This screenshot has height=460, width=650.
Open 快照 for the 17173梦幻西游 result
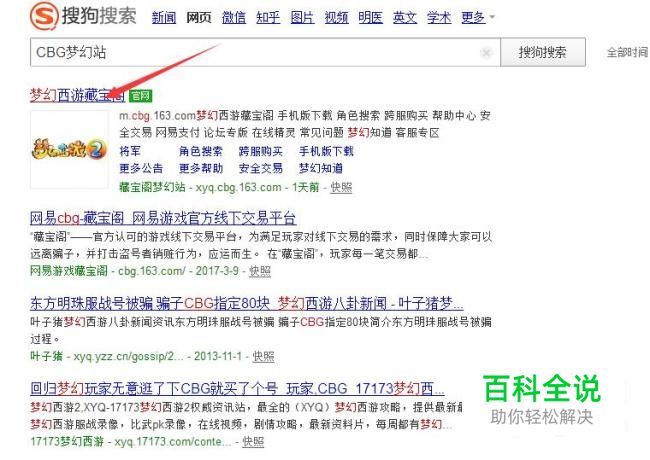pos(253,442)
